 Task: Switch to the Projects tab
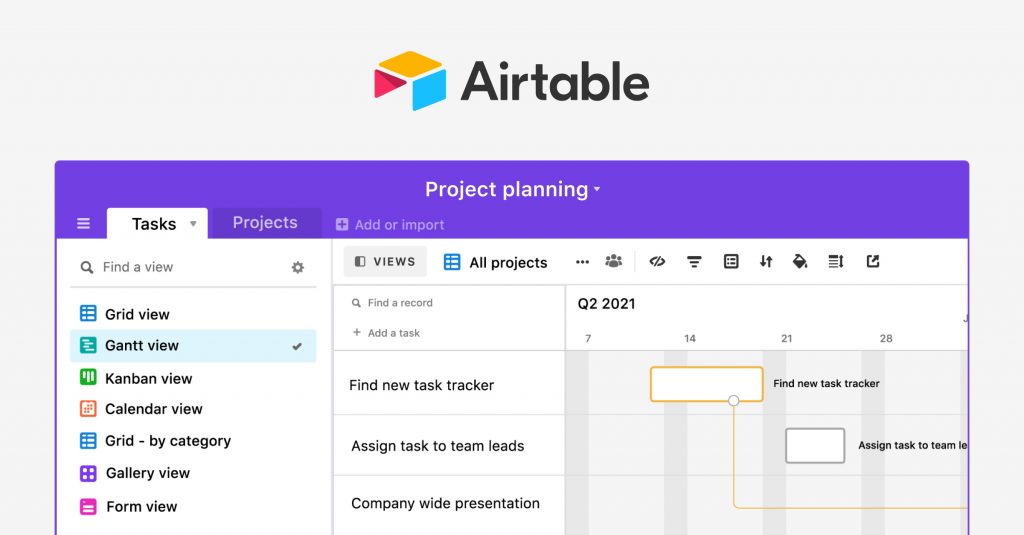265,223
